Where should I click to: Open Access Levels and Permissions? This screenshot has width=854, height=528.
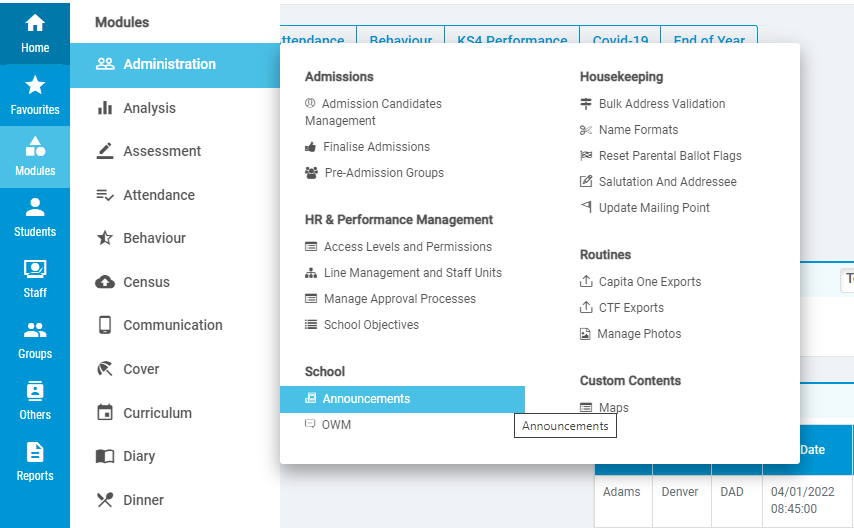pyautogui.click(x=407, y=247)
